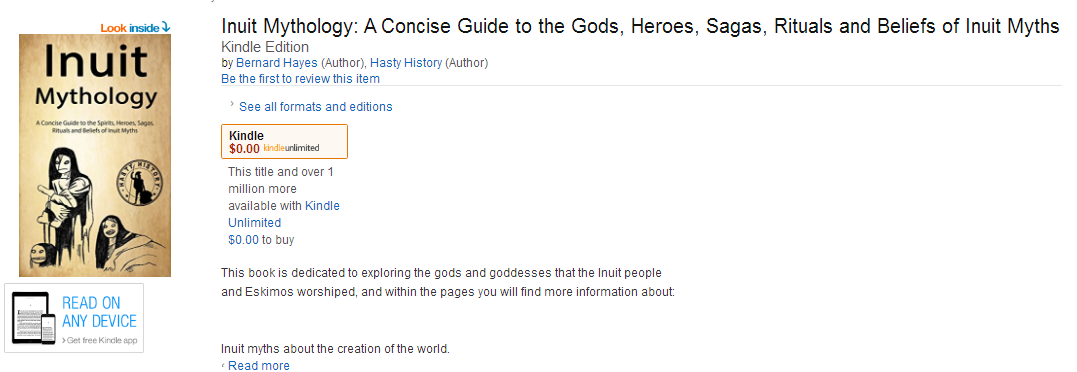The image size is (1077, 372).
Task: Select the Kindle format option box
Action: pos(284,141)
